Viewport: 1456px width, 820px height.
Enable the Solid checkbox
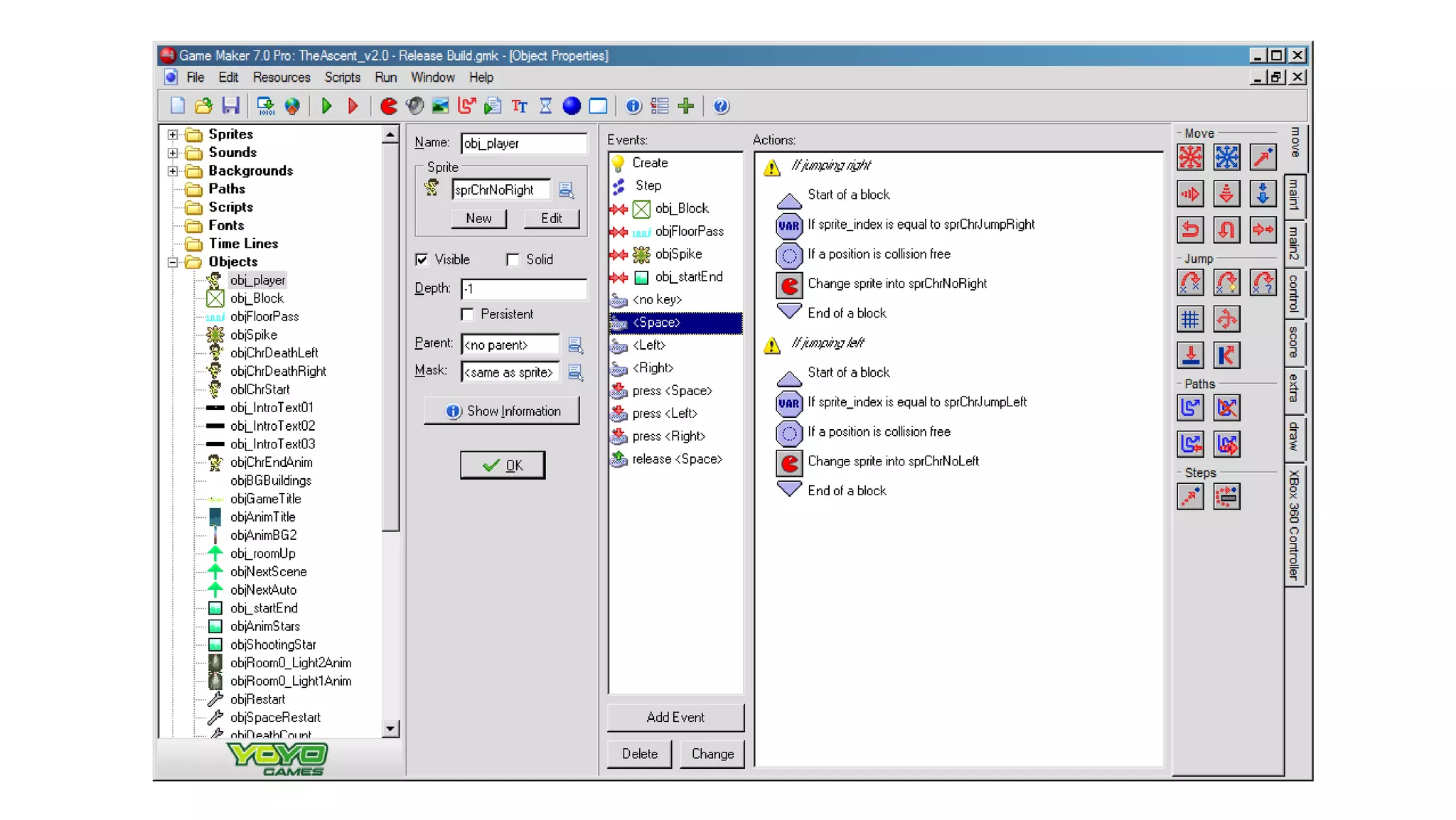(513, 259)
